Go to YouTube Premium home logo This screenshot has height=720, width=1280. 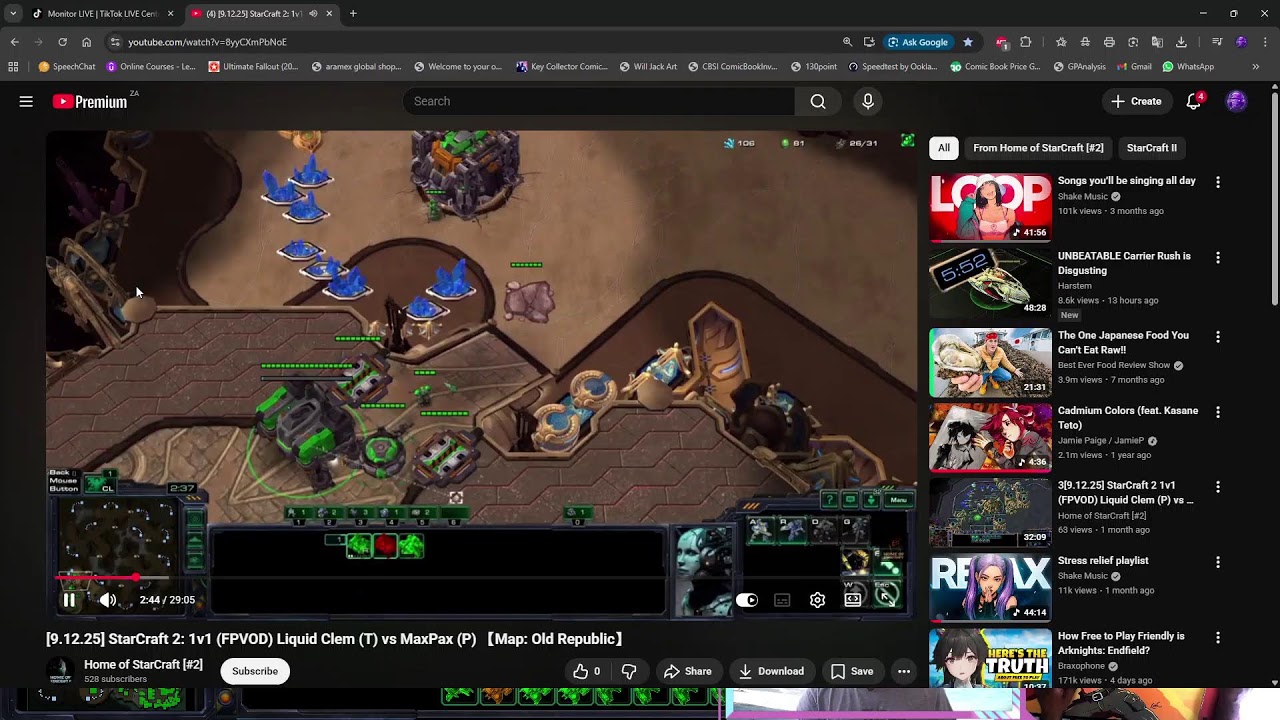click(90, 101)
